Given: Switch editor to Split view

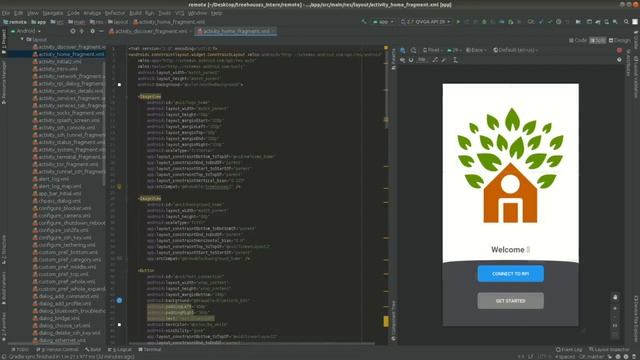Looking at the screenshot, I should pyautogui.click(x=598, y=40).
